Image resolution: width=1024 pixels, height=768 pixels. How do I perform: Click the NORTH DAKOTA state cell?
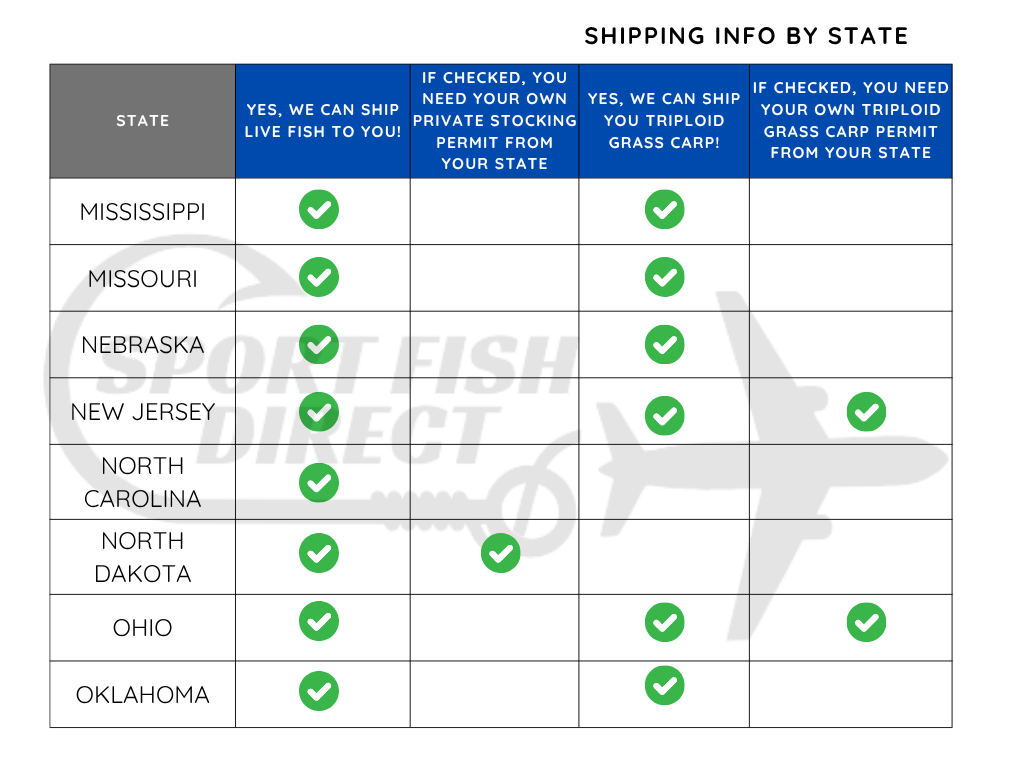coord(143,557)
